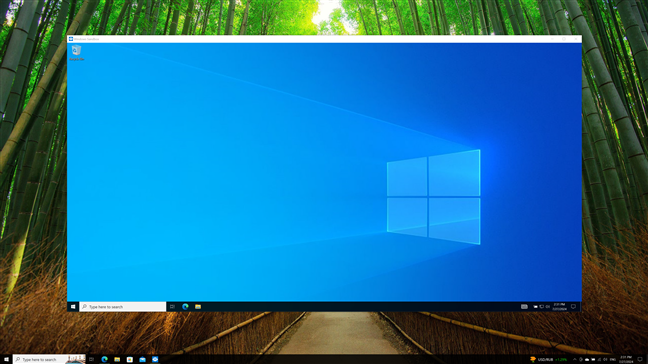Open the host Action Center notifications
The height and width of the screenshot is (364, 648).
[x=640, y=359]
